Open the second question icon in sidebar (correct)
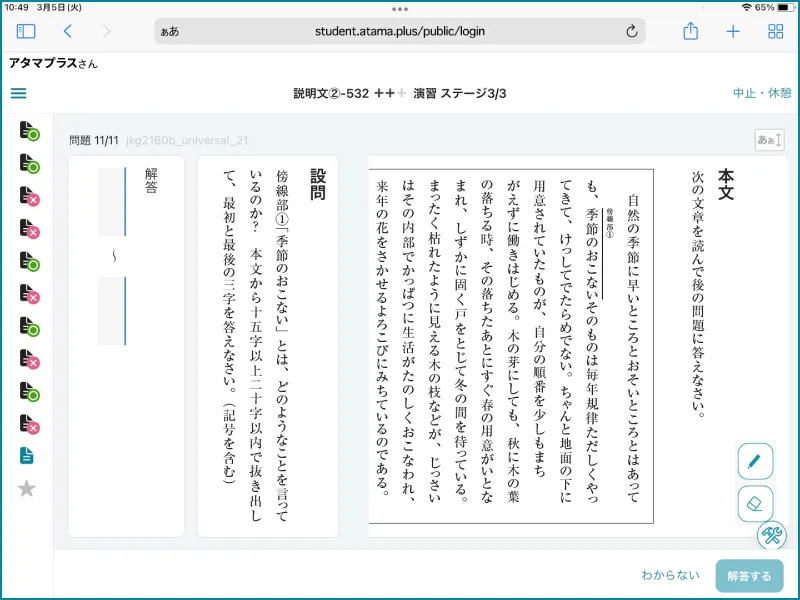 pos(29,163)
